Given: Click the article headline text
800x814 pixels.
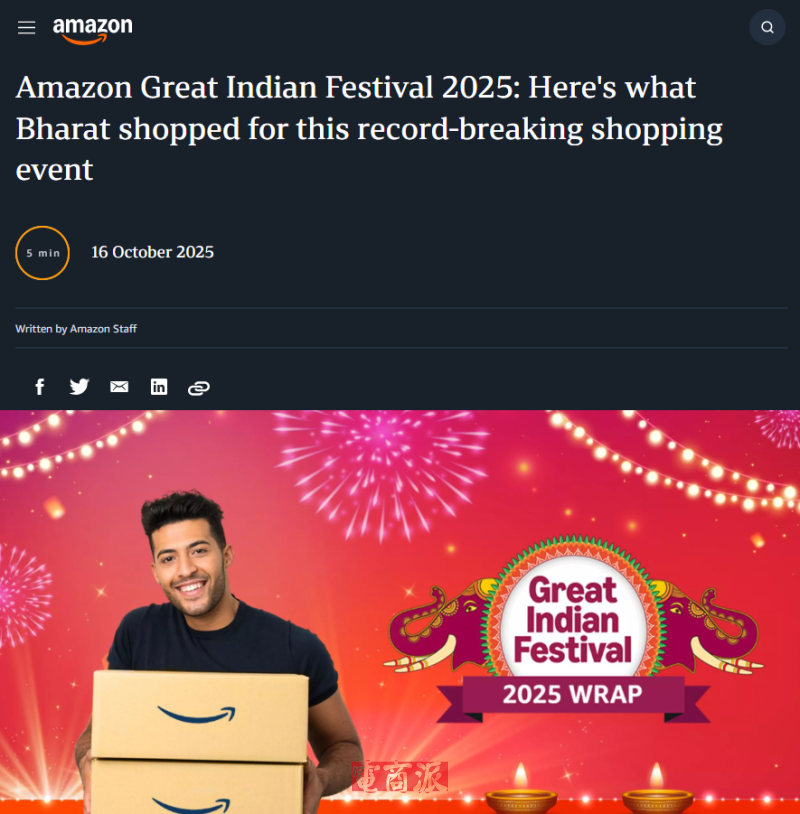Looking at the screenshot, I should [369, 128].
